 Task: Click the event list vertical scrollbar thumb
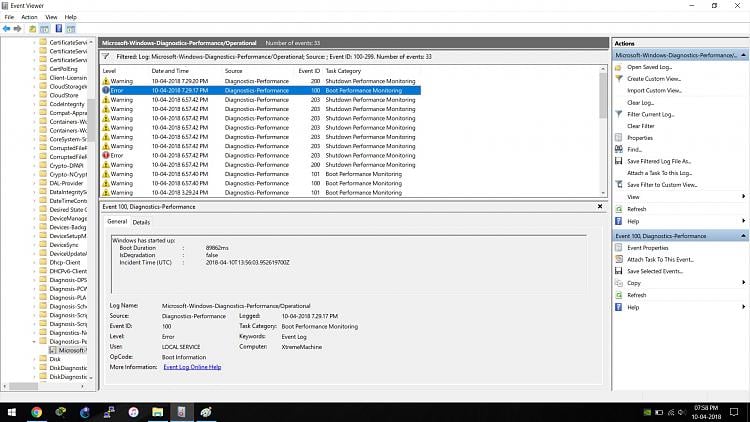[x=603, y=96]
